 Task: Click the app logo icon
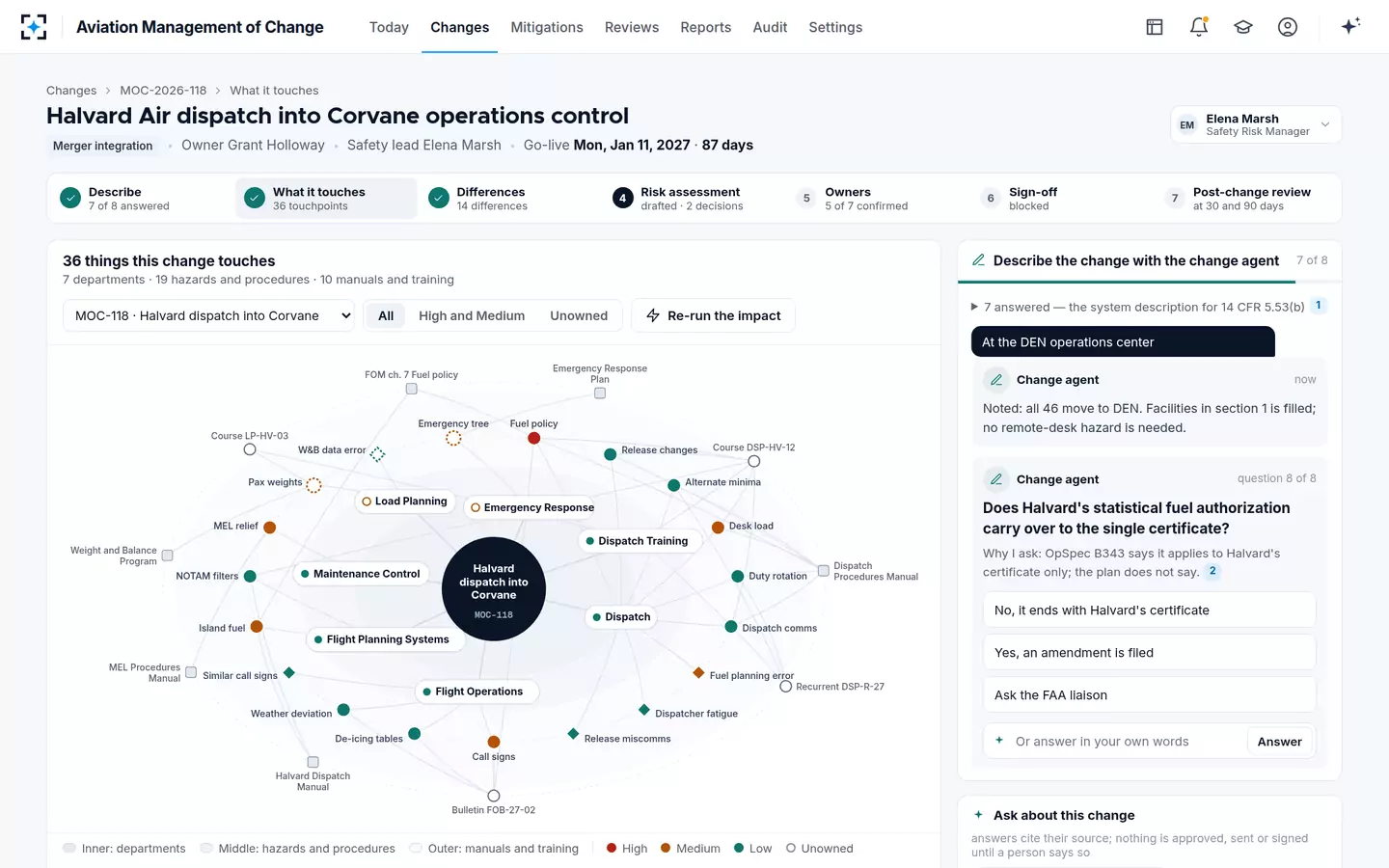pos(34,27)
